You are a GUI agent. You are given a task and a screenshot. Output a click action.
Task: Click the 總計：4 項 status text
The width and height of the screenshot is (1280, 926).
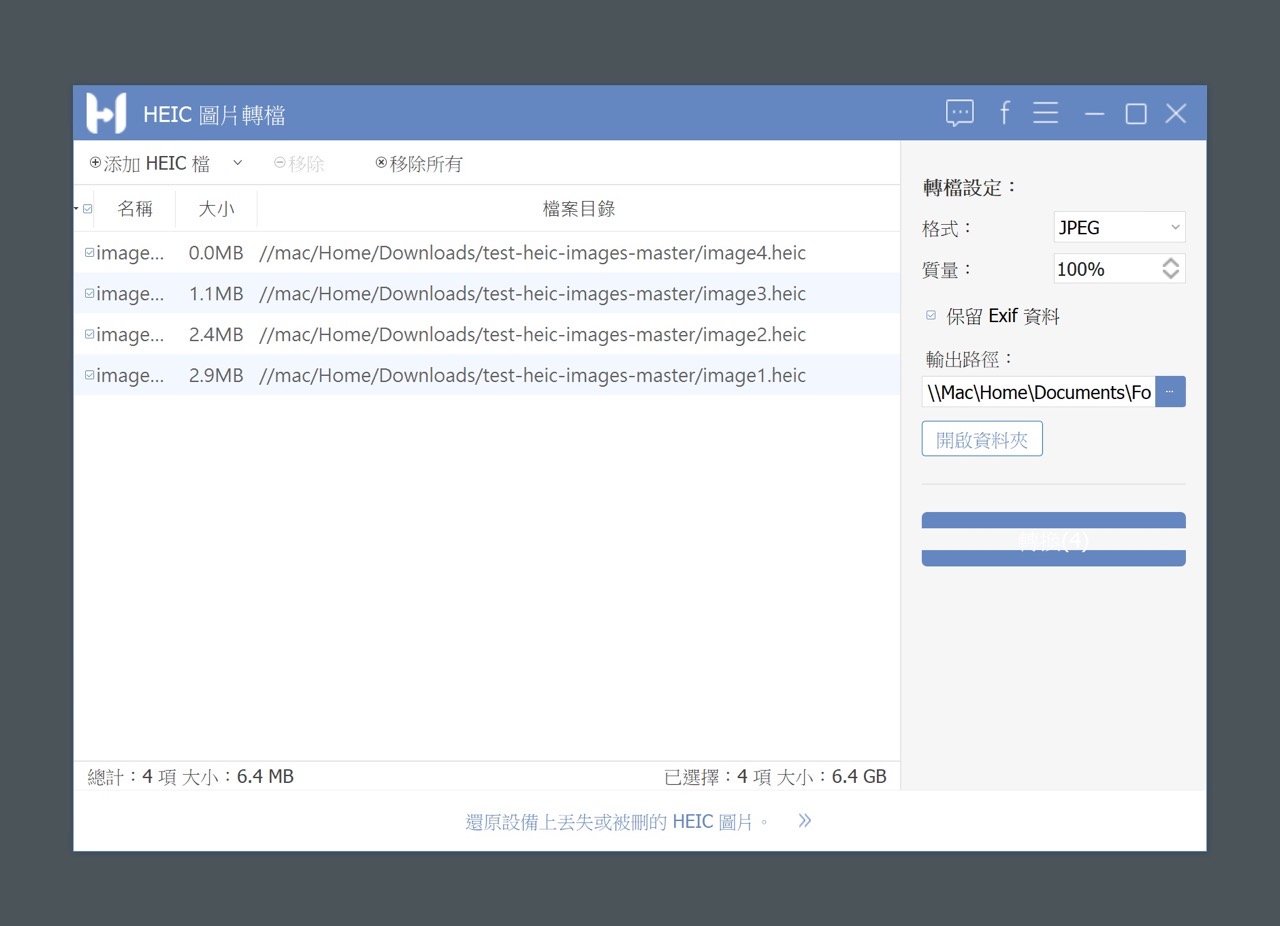tap(133, 776)
